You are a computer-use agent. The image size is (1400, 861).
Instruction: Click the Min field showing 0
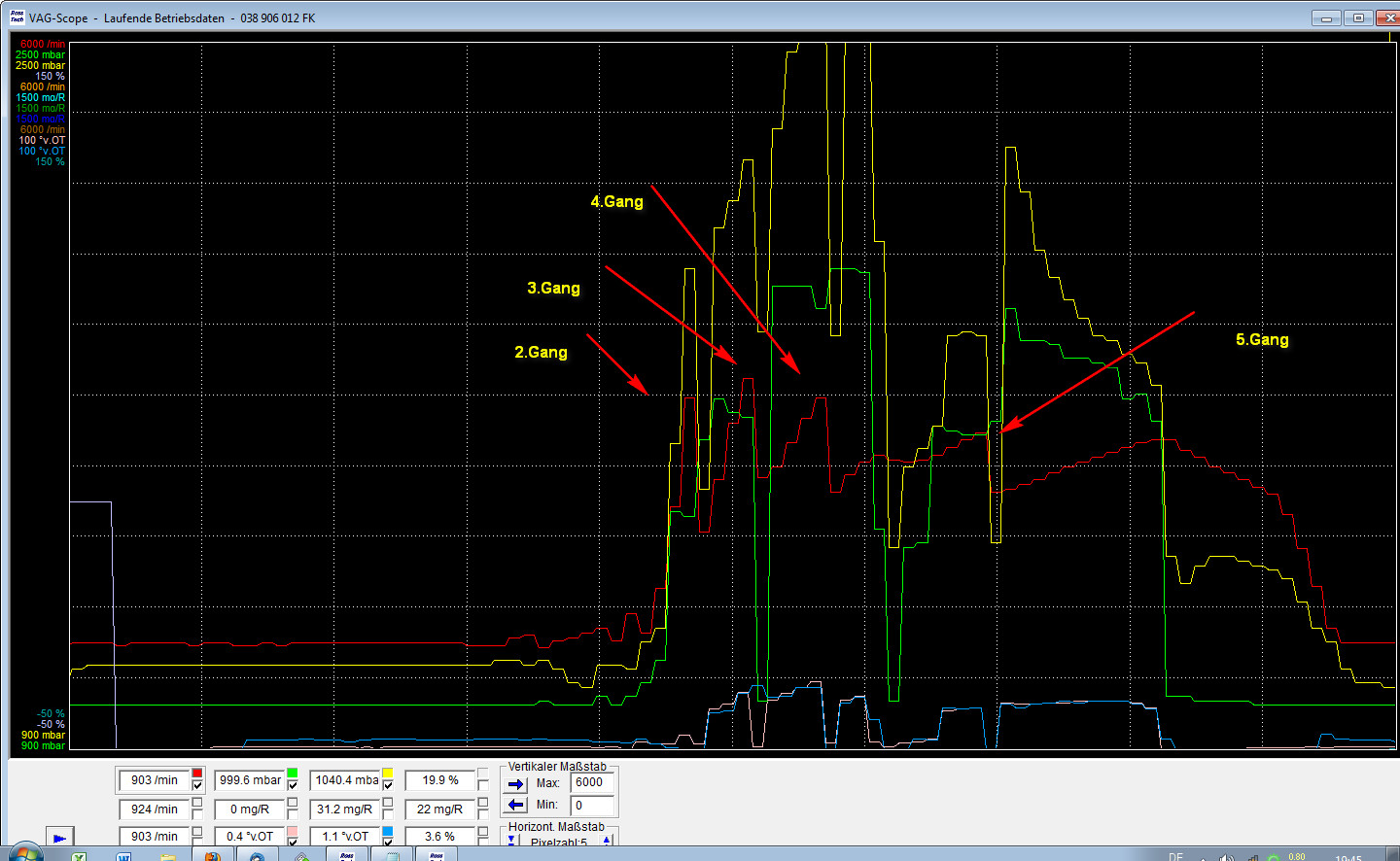pos(593,805)
